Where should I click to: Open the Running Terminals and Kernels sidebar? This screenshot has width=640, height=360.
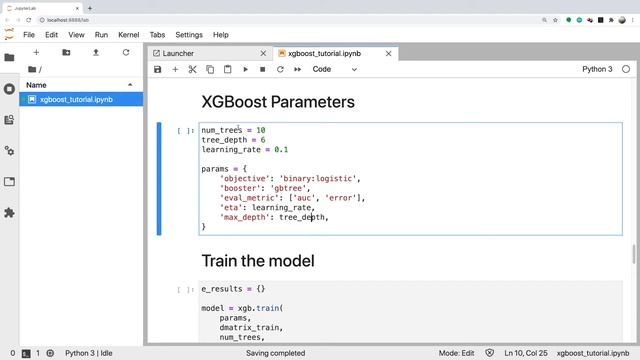click(x=9, y=89)
